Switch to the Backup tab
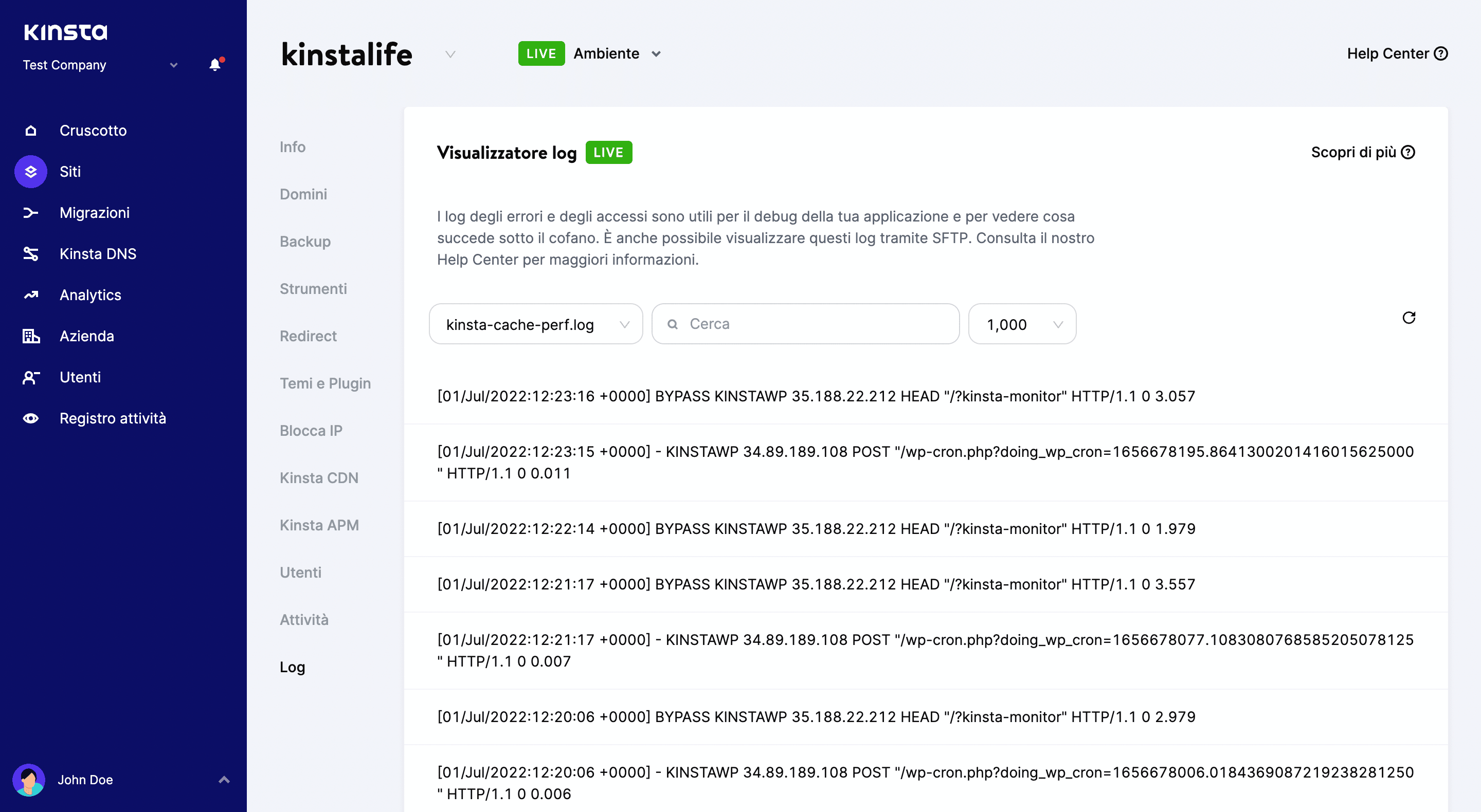This screenshot has height=812, width=1481. pos(305,242)
